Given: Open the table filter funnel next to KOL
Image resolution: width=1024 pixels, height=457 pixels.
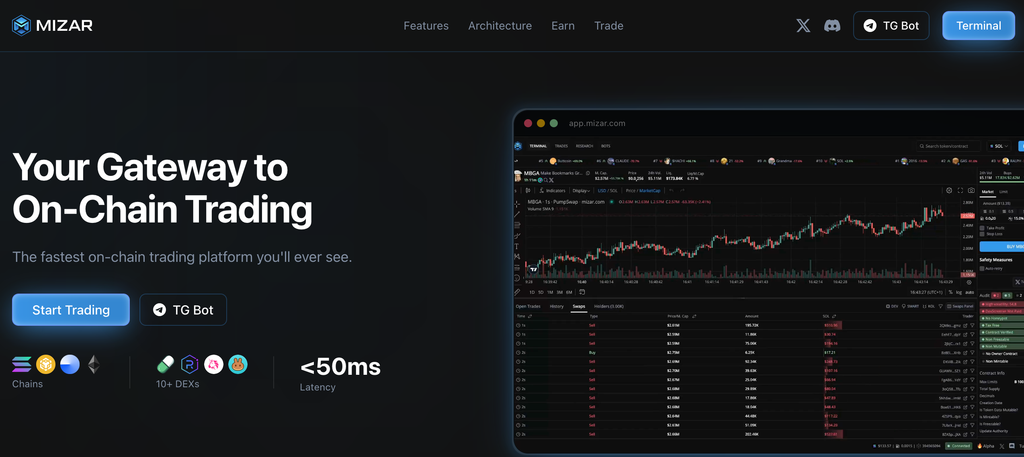Looking at the screenshot, I should coord(940,306).
